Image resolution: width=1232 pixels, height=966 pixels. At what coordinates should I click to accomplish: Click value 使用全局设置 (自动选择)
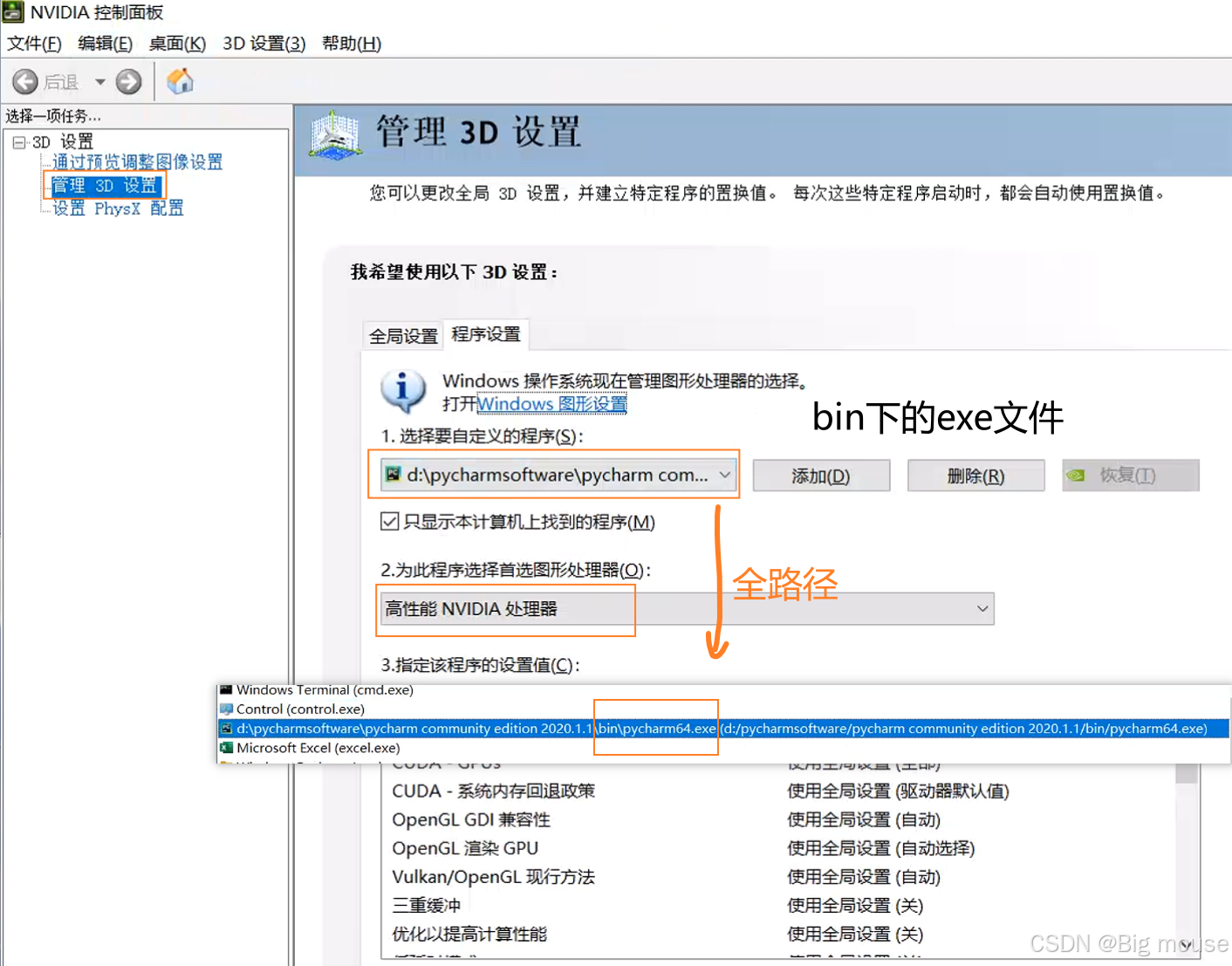coord(880,848)
